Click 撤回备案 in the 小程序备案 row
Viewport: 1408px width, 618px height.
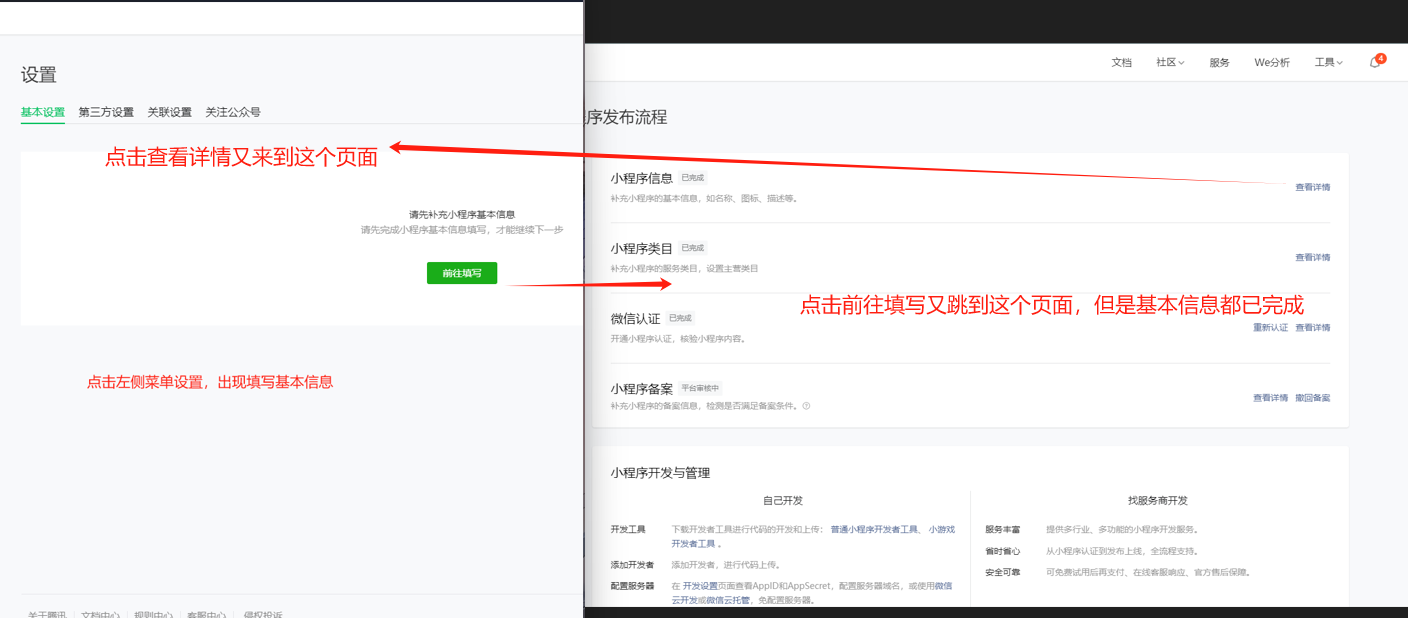point(1313,398)
